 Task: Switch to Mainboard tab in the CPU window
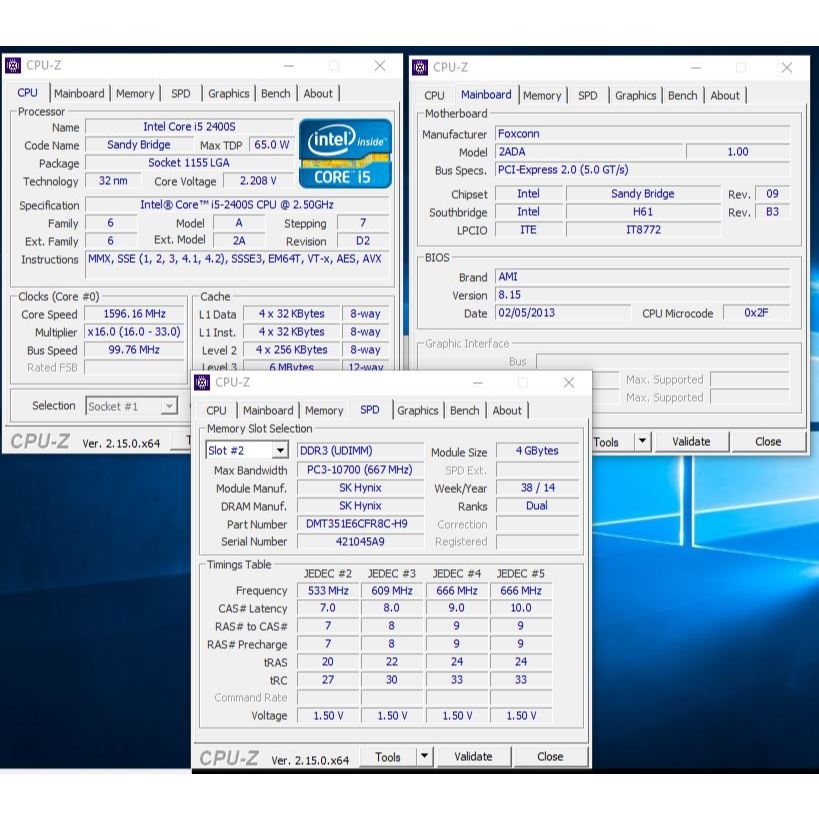coord(79,93)
